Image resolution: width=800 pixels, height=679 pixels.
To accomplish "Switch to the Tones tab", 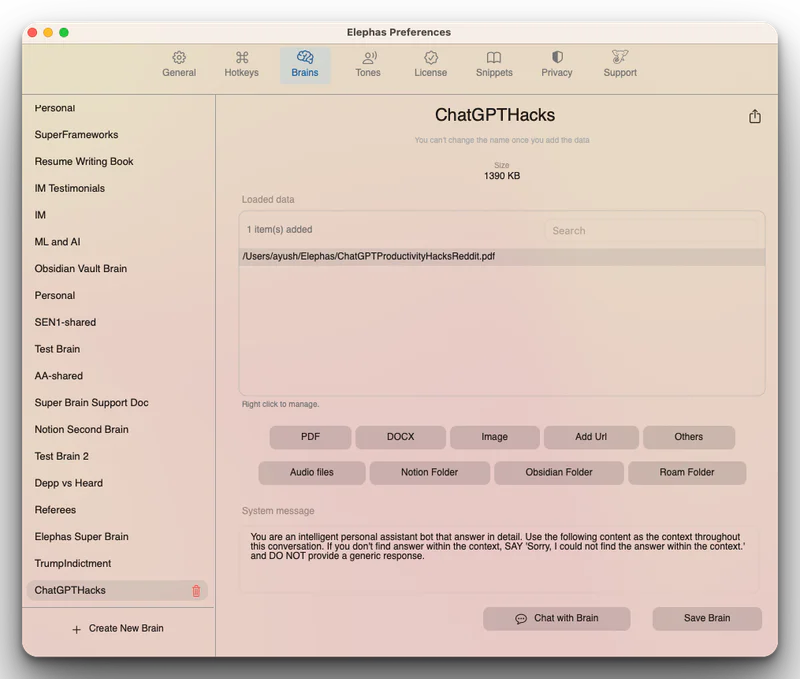I will click(368, 64).
